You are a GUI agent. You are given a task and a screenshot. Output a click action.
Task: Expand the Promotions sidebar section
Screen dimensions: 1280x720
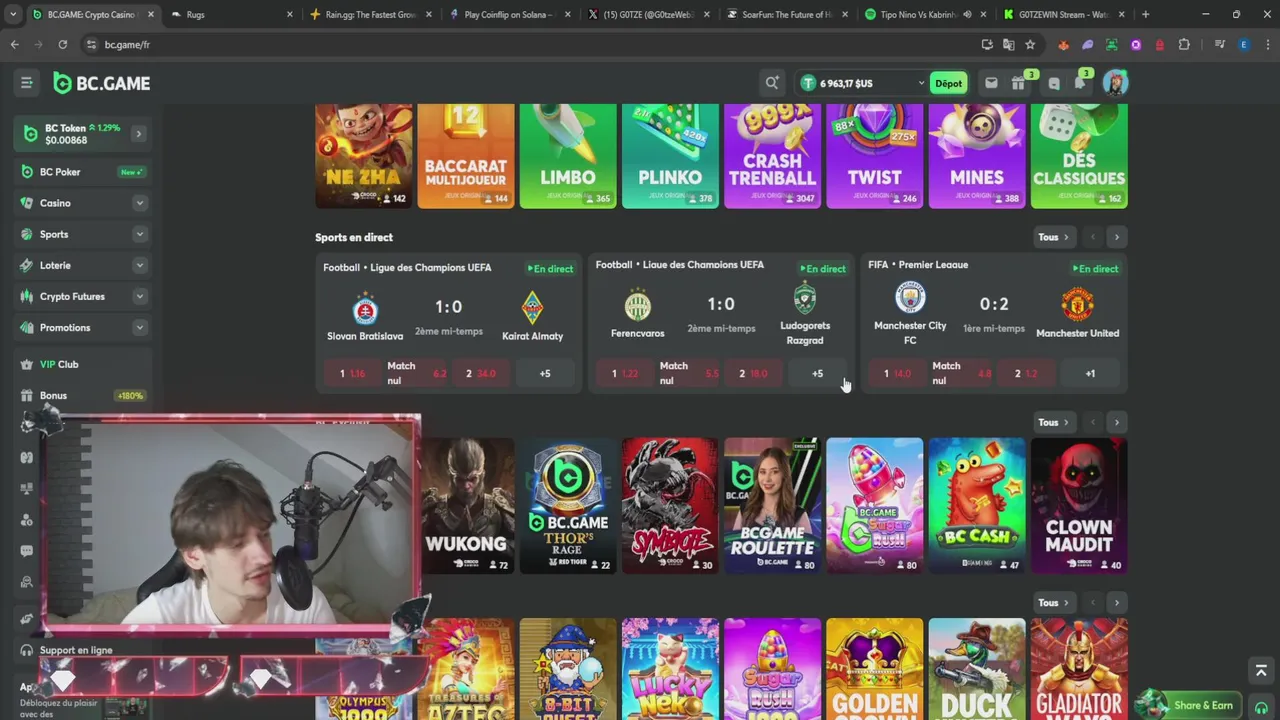point(139,327)
